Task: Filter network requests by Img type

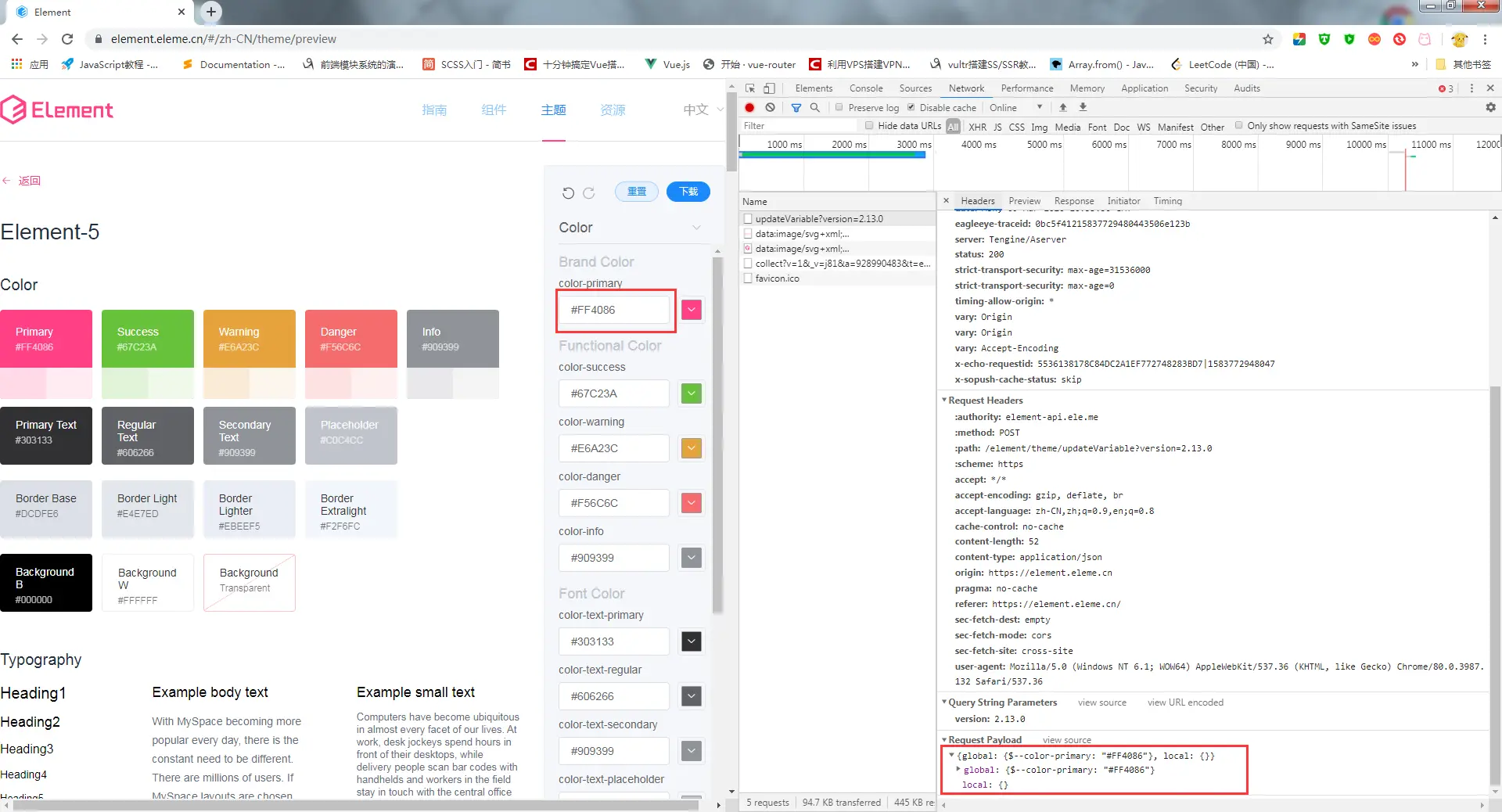Action: tap(1039, 127)
